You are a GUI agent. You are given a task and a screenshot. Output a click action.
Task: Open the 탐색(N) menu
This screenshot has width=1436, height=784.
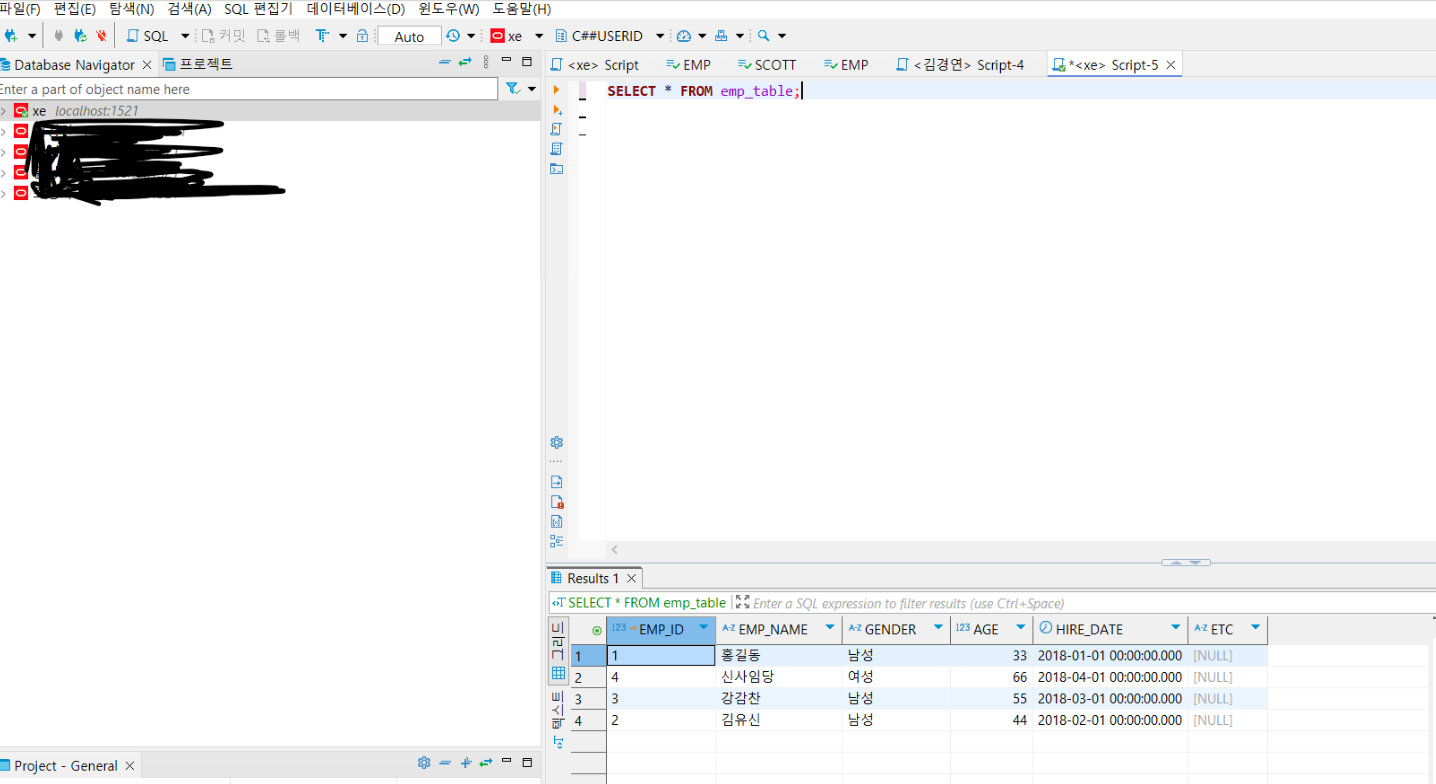[x=131, y=9]
